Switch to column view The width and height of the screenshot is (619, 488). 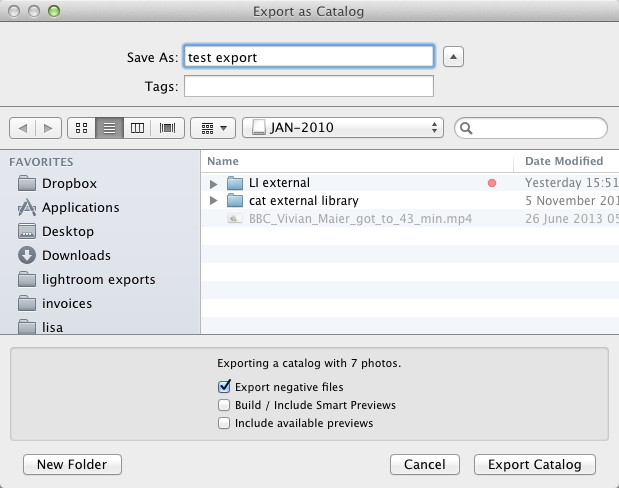click(x=137, y=128)
